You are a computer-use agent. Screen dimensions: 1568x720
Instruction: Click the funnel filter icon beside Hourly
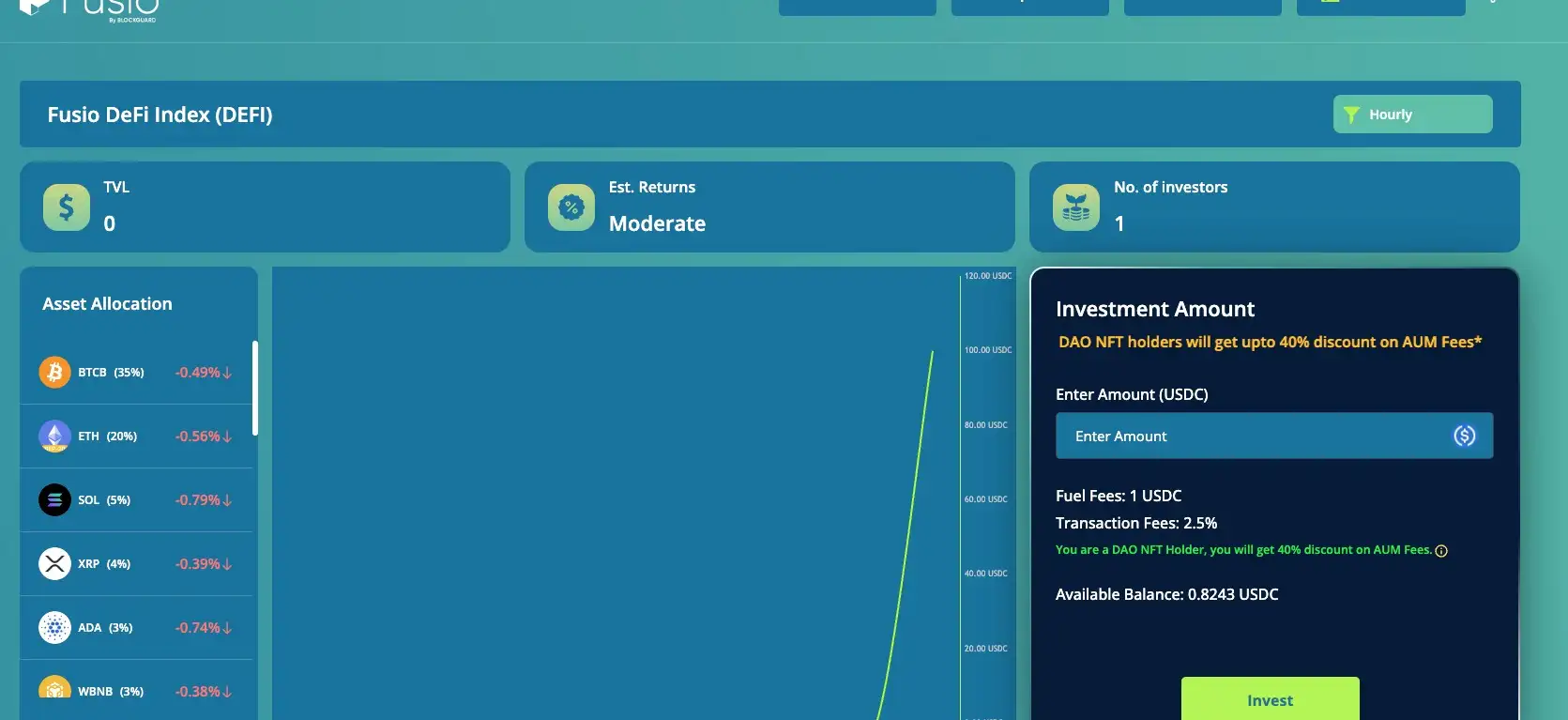coord(1351,115)
